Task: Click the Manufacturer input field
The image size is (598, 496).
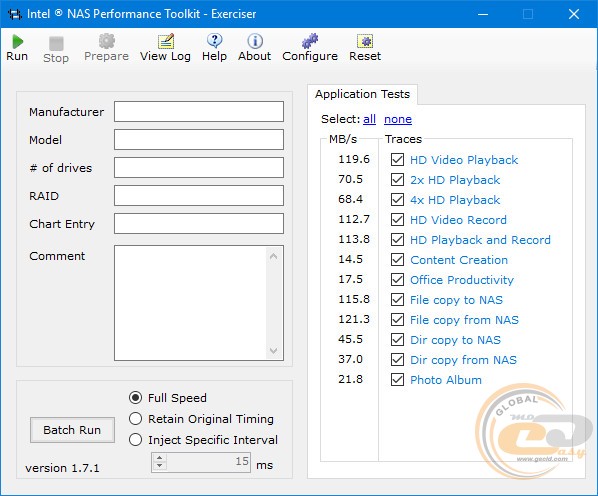Action: (x=199, y=112)
